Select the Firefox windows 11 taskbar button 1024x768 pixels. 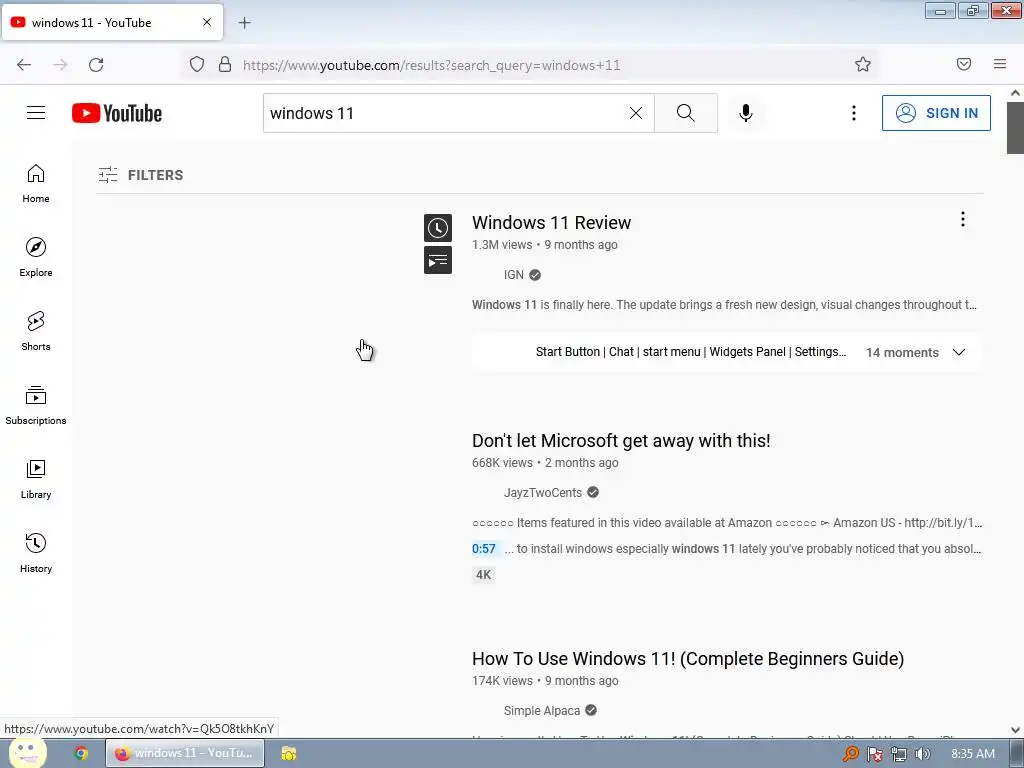tap(185, 753)
